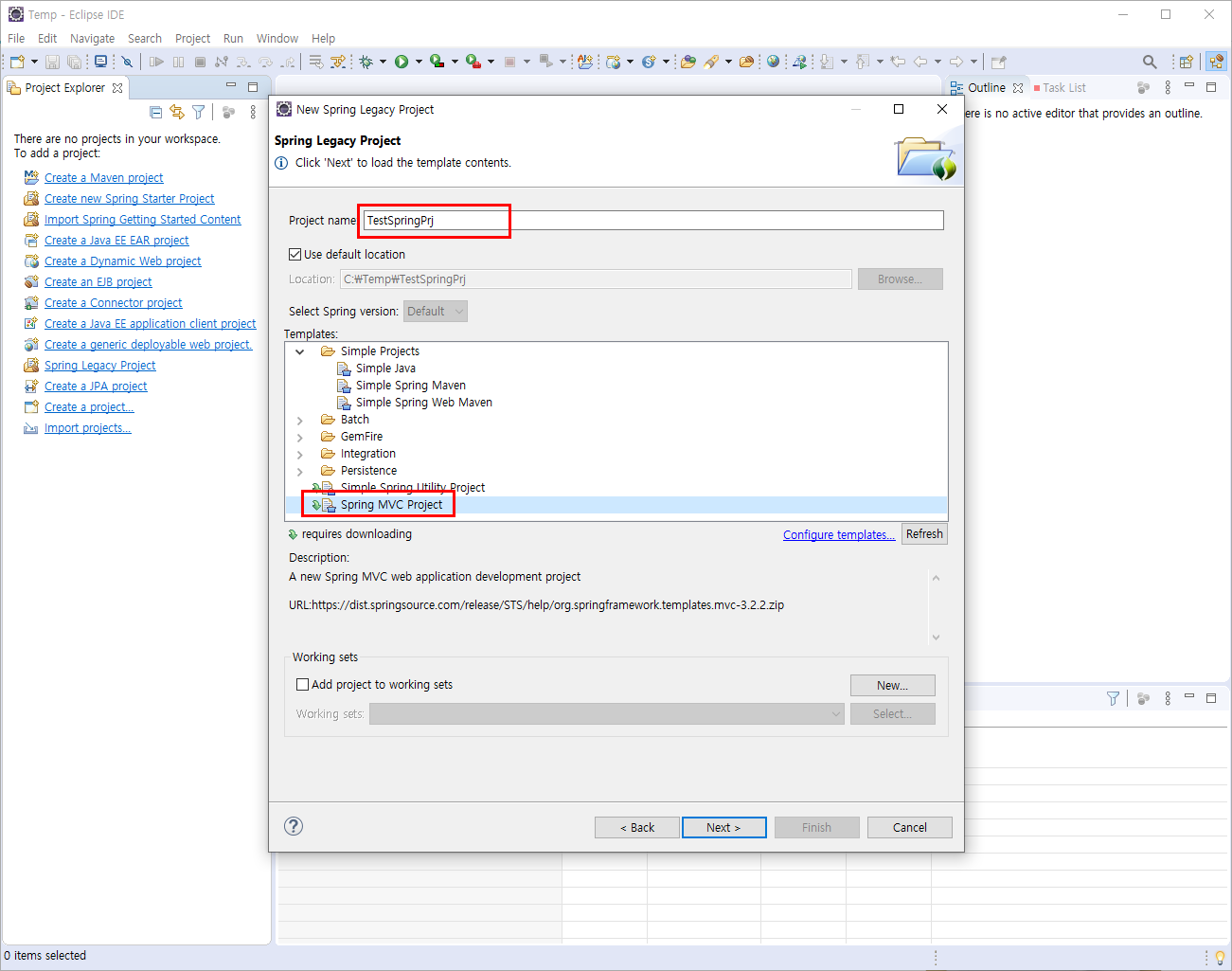Open the Project Explorer view menu dots
Screen dimensions: 1232x971
[253, 112]
